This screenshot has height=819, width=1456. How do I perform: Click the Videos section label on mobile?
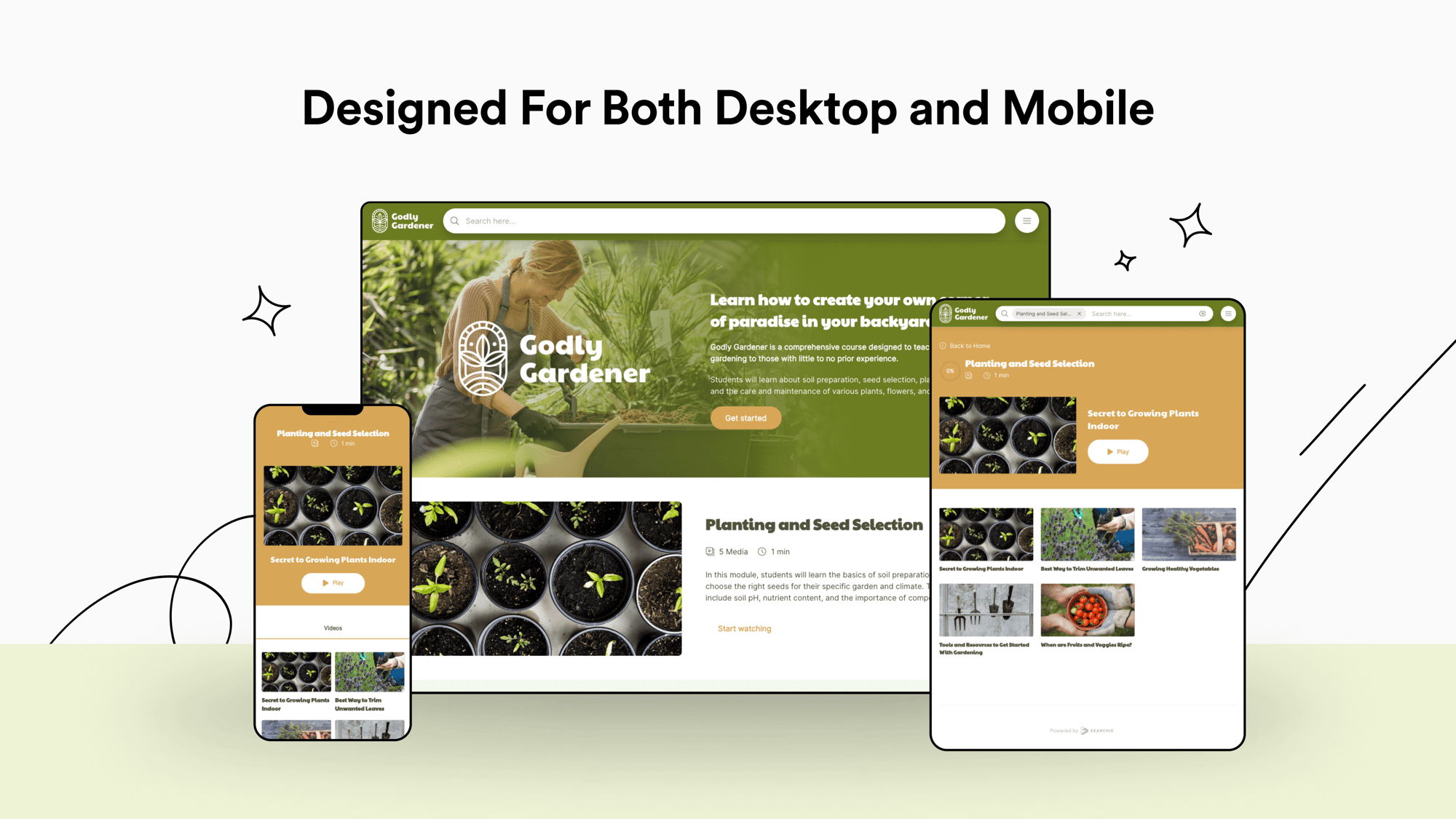[x=332, y=627]
